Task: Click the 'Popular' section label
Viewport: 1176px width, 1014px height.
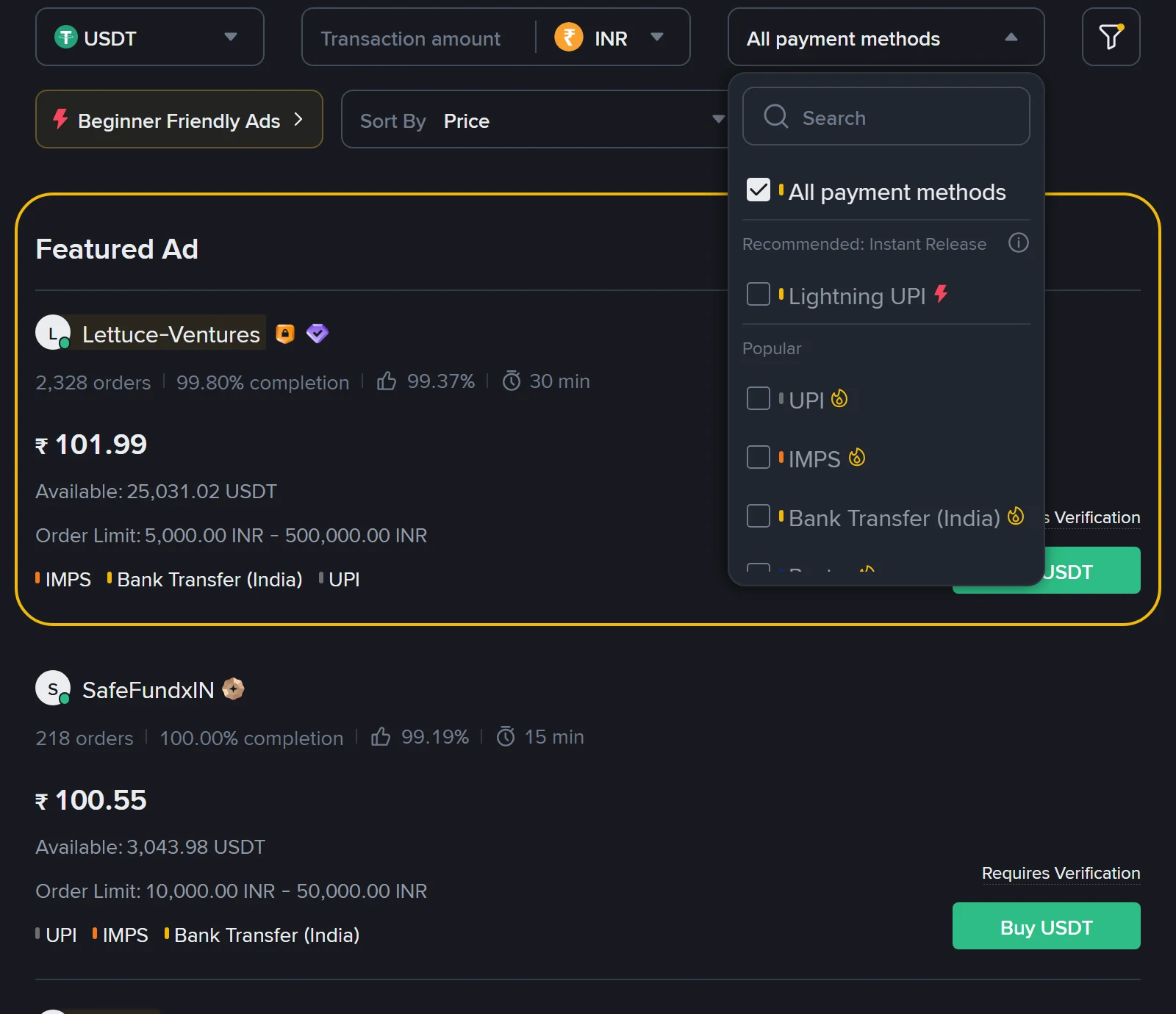Action: coord(772,348)
